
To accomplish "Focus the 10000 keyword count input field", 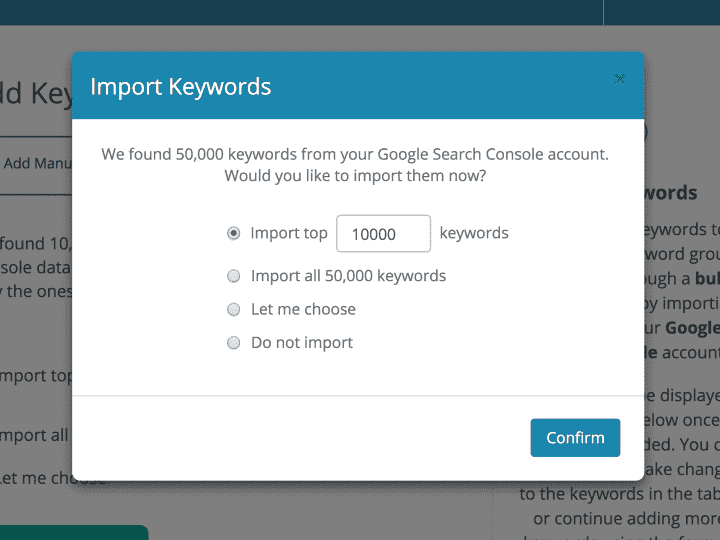I will (383, 234).
